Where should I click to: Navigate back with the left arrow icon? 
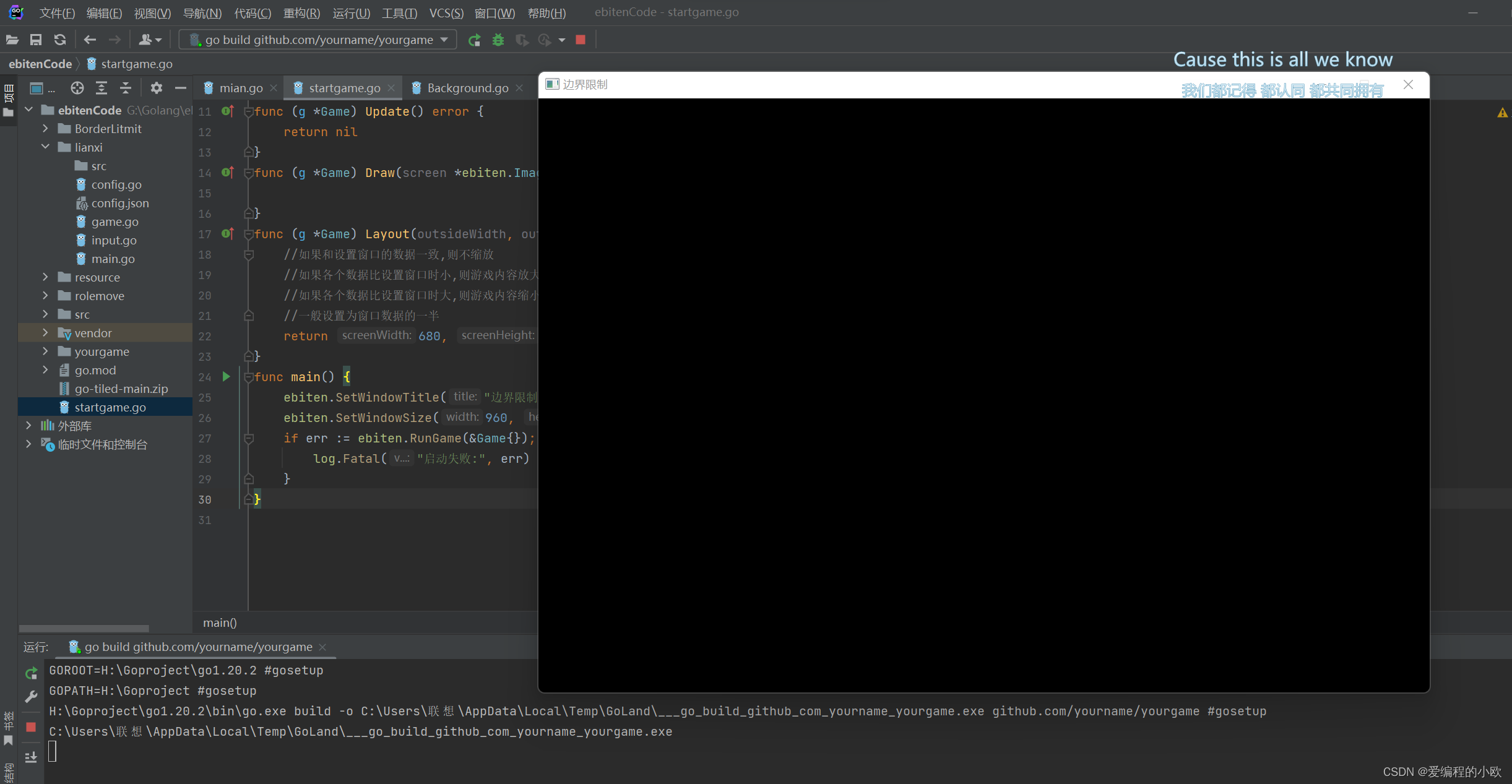(x=90, y=40)
